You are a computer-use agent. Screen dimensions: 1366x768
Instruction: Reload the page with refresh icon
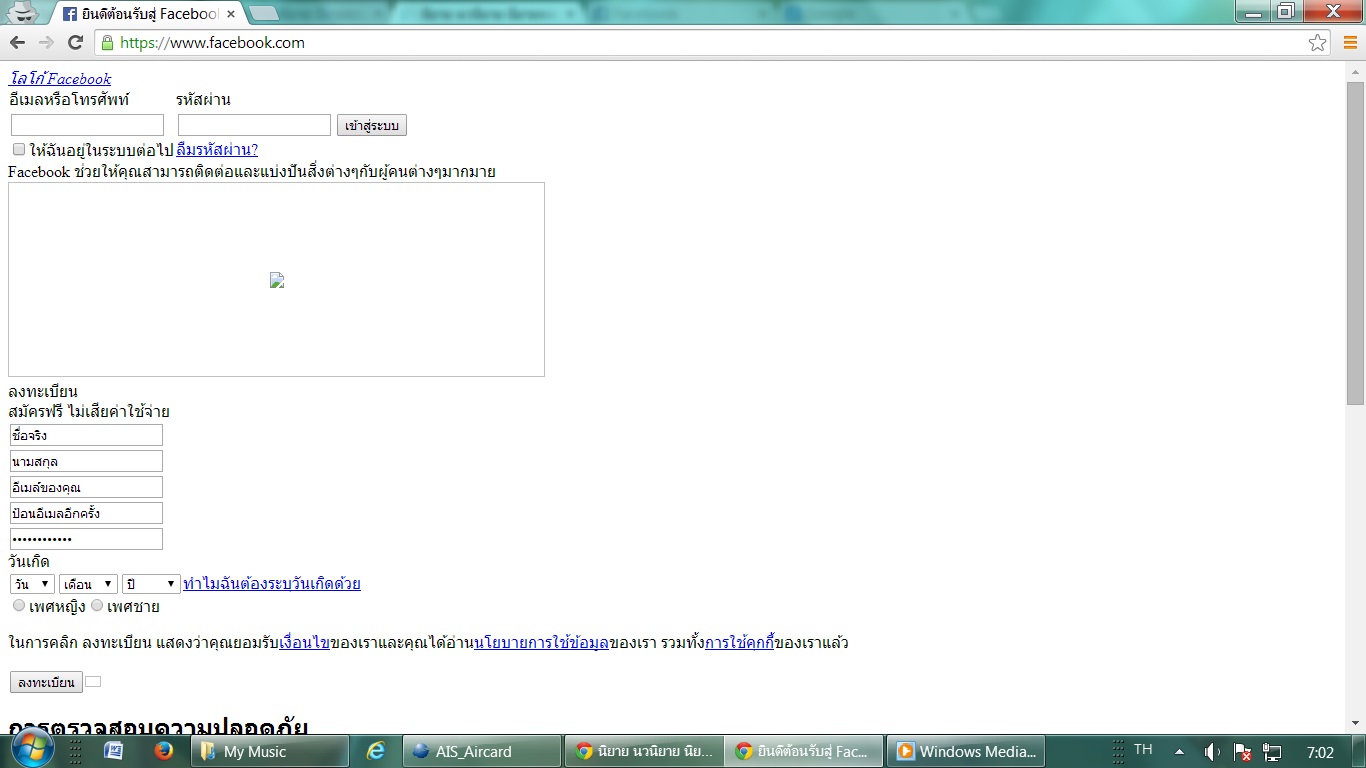75,42
